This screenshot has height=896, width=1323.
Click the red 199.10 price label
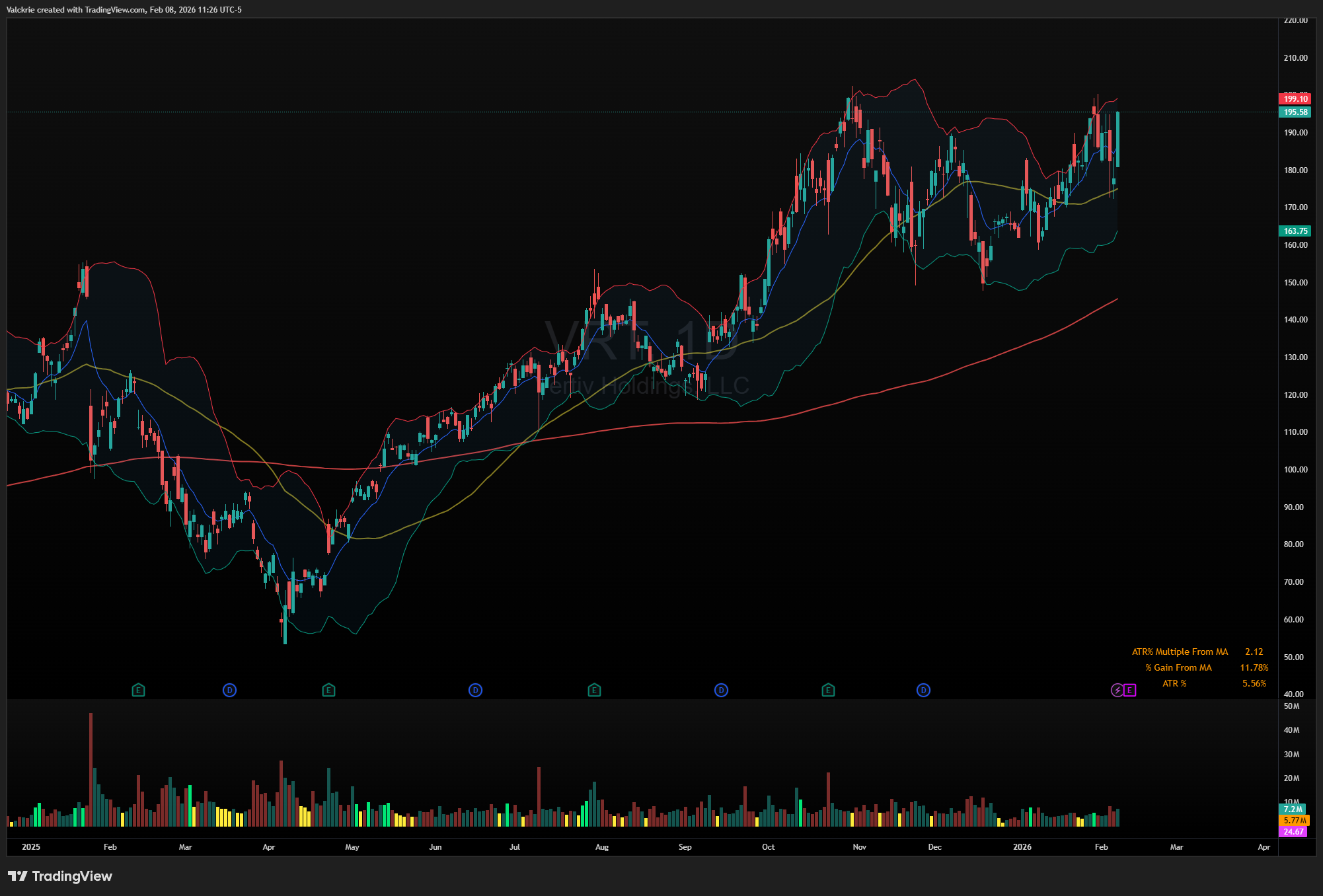coord(1295,99)
